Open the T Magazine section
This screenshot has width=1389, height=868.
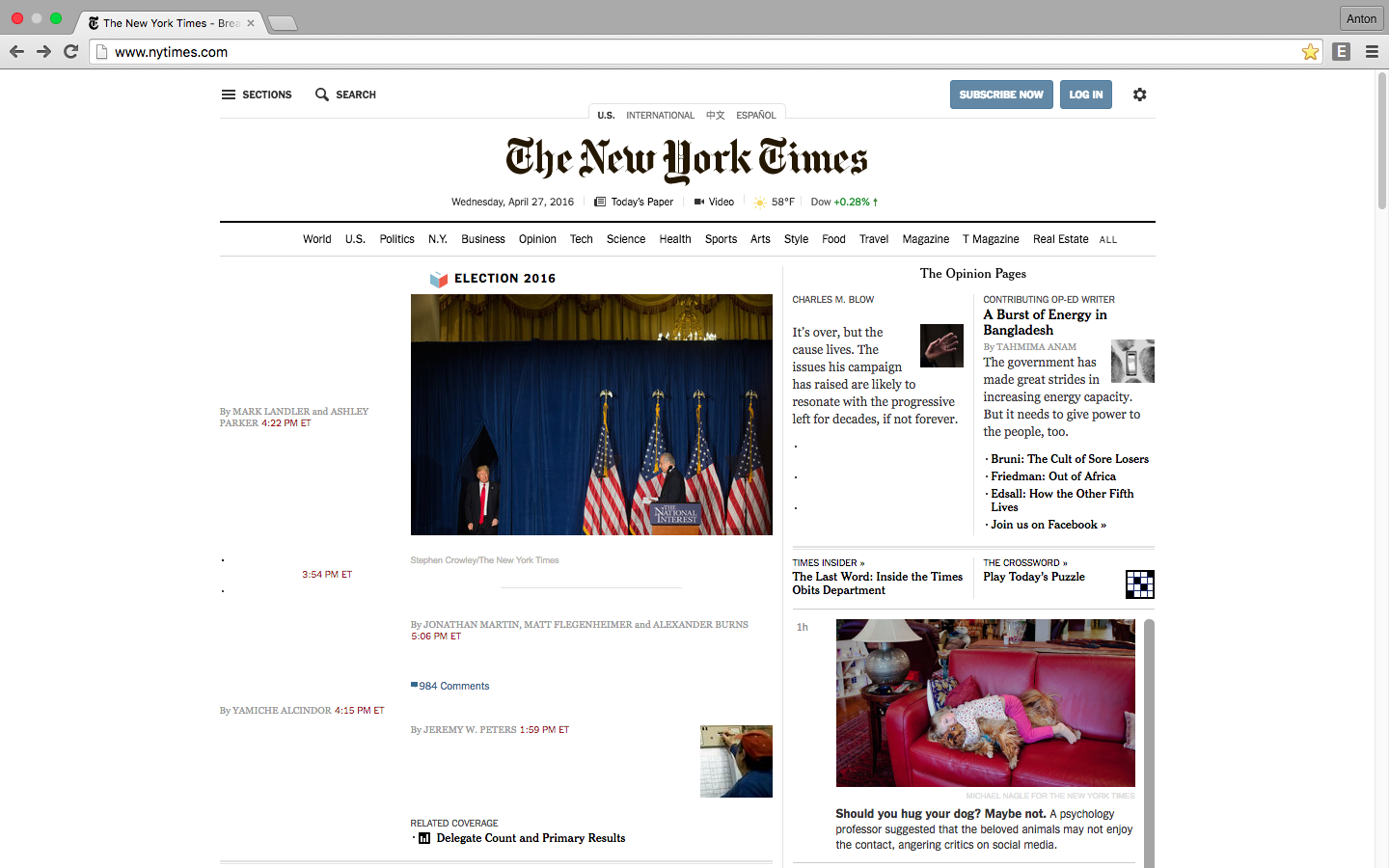[x=991, y=239]
